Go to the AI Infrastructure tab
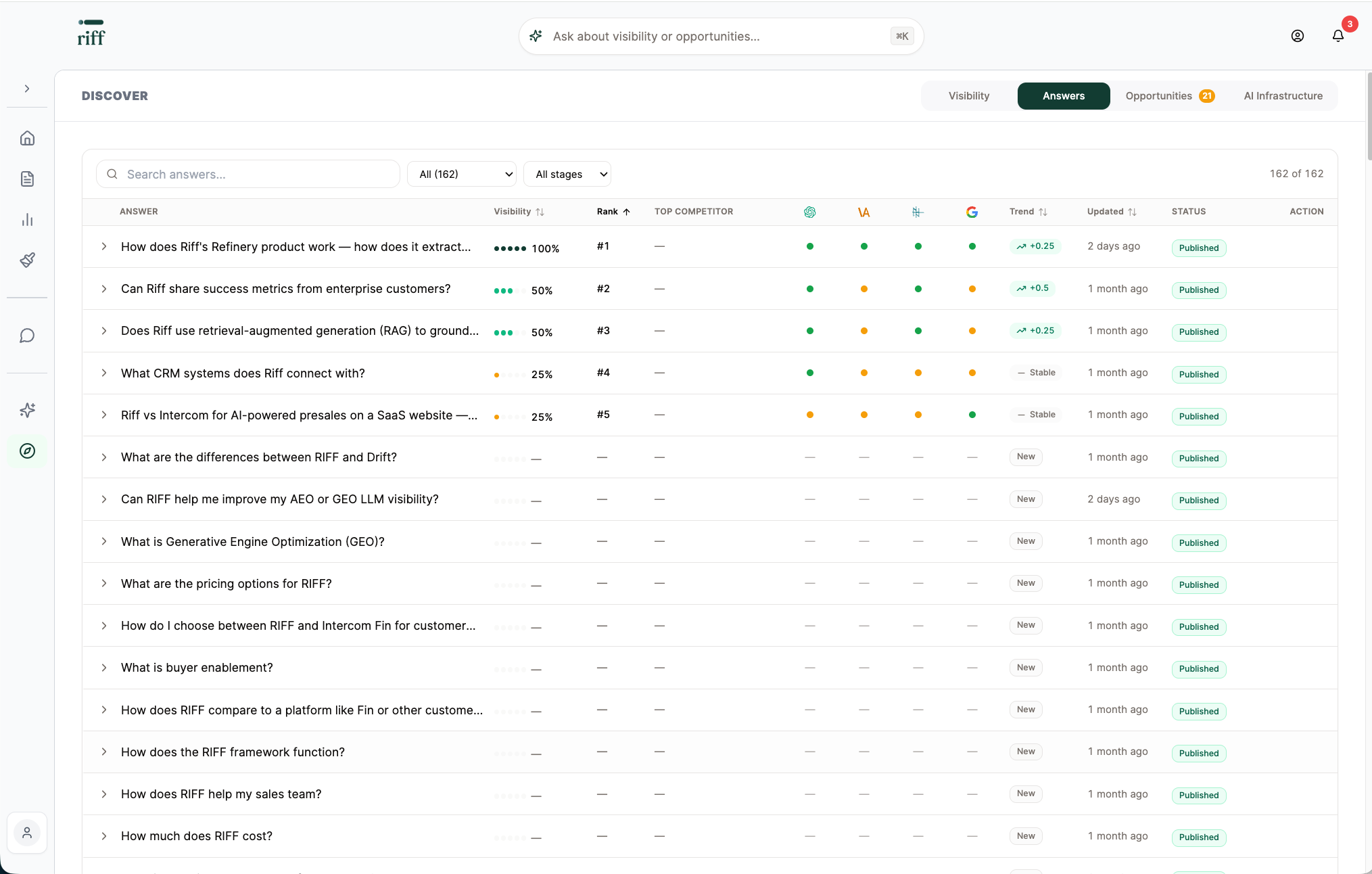The height and width of the screenshot is (874, 1372). (x=1283, y=95)
